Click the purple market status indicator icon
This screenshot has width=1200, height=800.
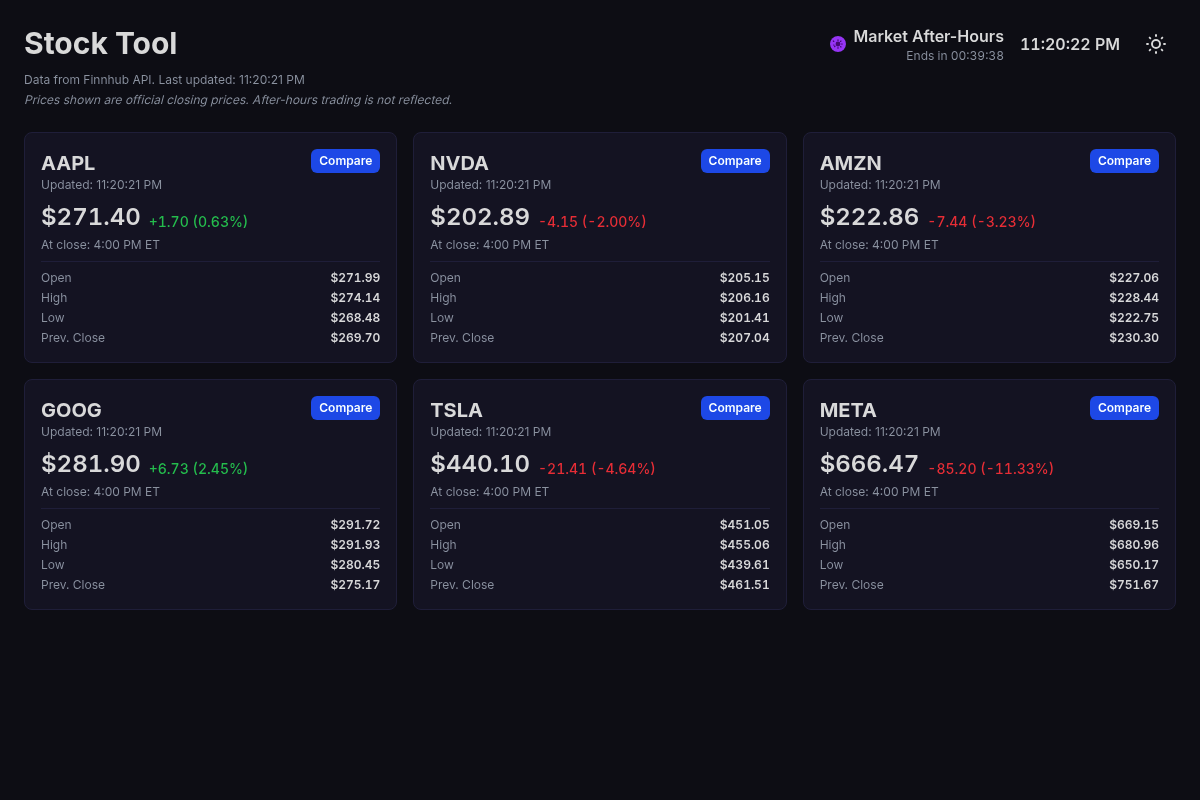[837, 44]
